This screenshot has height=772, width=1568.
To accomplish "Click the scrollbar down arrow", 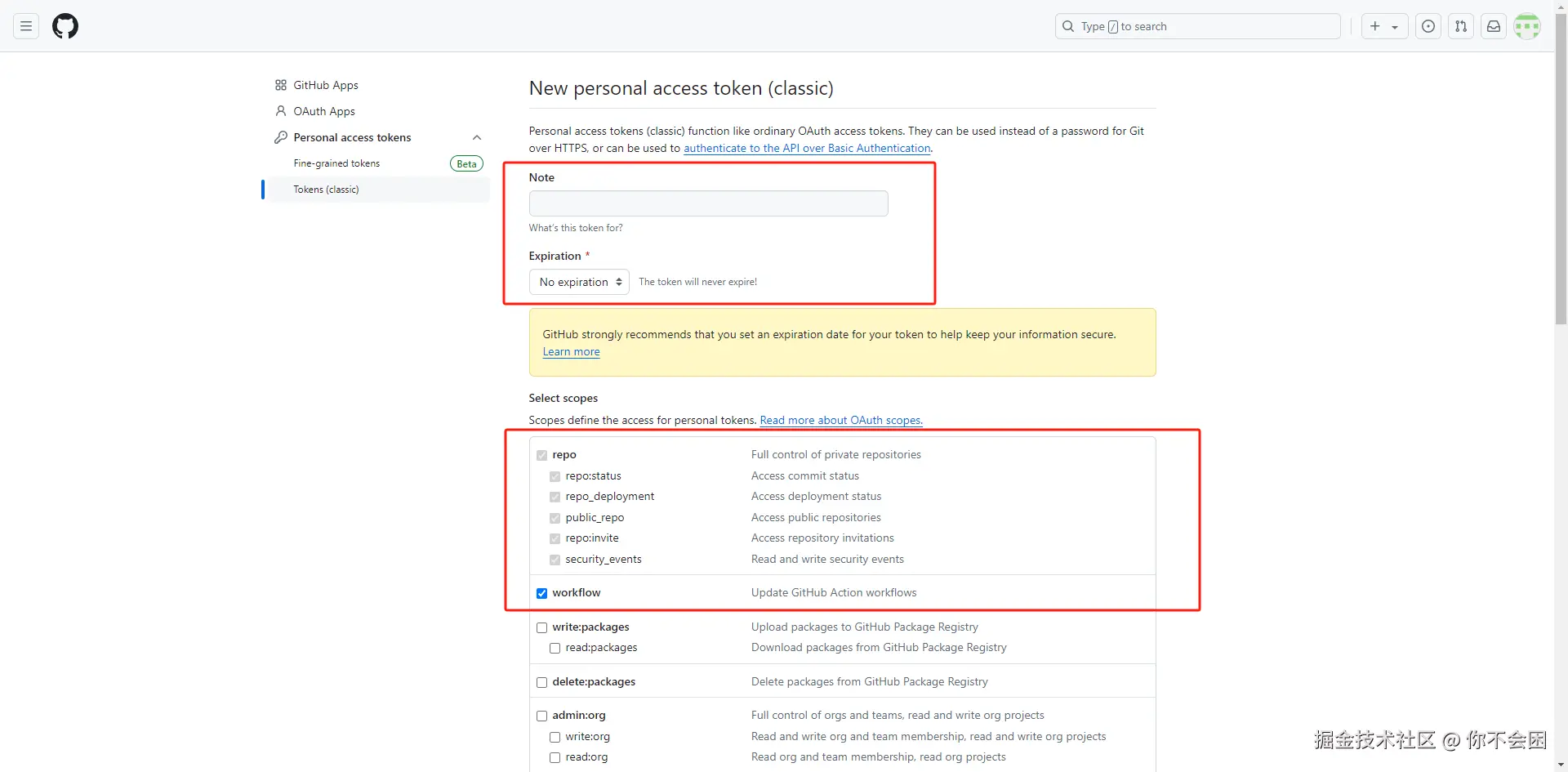I will pos(1561,765).
